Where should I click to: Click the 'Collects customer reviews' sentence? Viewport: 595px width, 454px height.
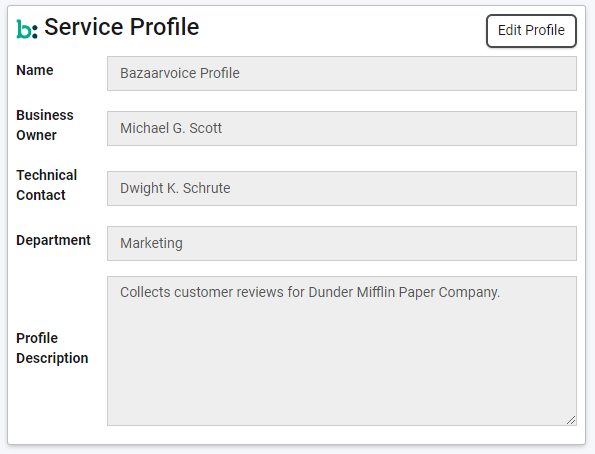310,292
